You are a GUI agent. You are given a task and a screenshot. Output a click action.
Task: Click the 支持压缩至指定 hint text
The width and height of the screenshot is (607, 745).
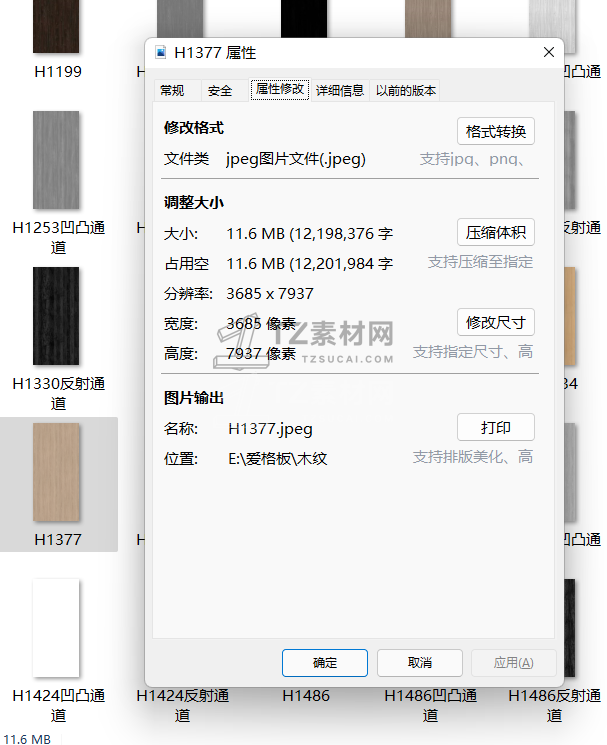480,262
